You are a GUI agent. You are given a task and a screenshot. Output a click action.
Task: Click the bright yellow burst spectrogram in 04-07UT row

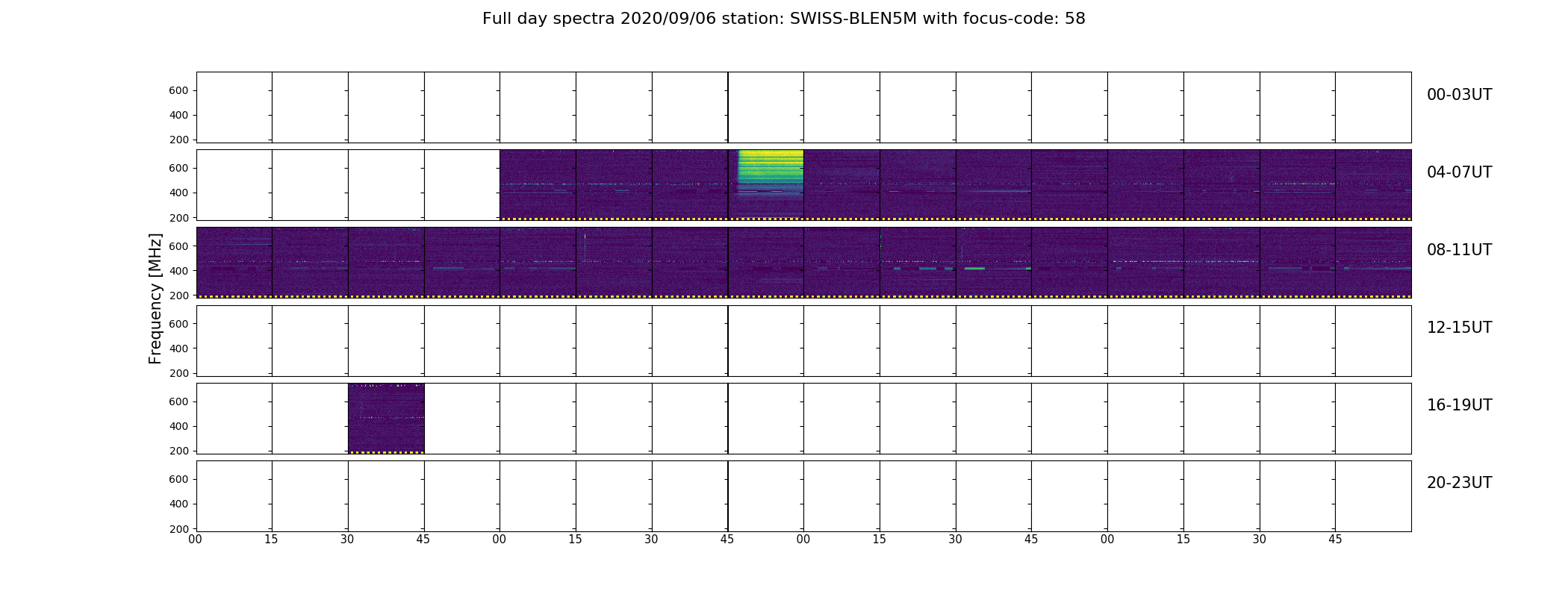(766, 184)
